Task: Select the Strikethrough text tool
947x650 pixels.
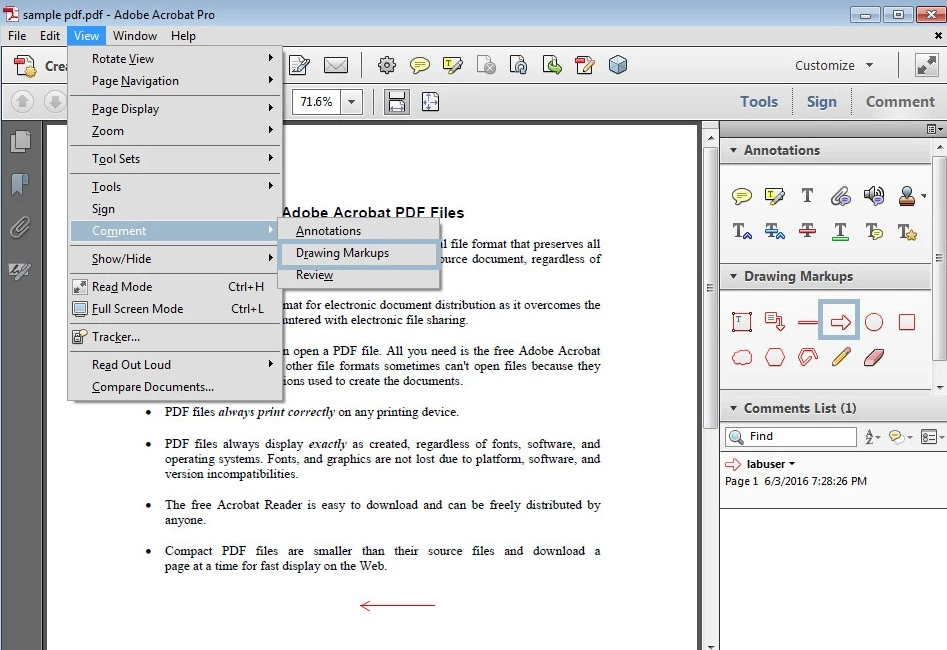Action: pyautogui.click(x=807, y=231)
